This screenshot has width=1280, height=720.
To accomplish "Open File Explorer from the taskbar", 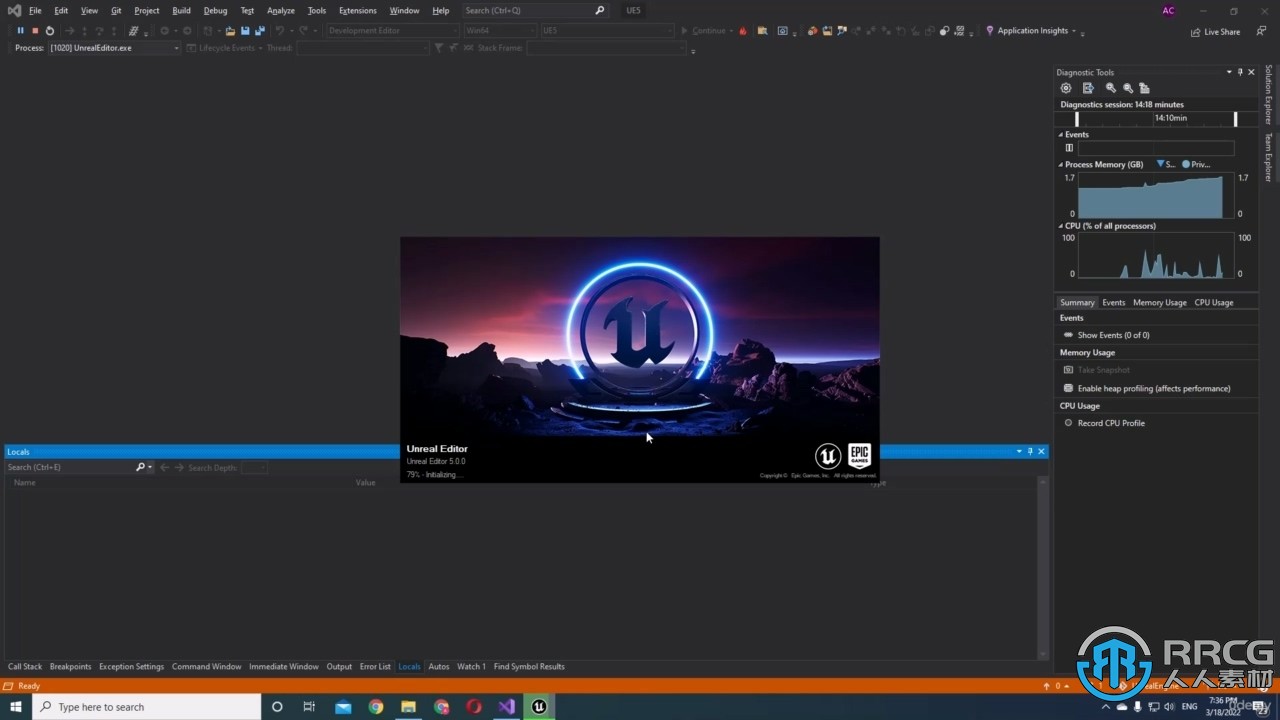I will pos(408,707).
